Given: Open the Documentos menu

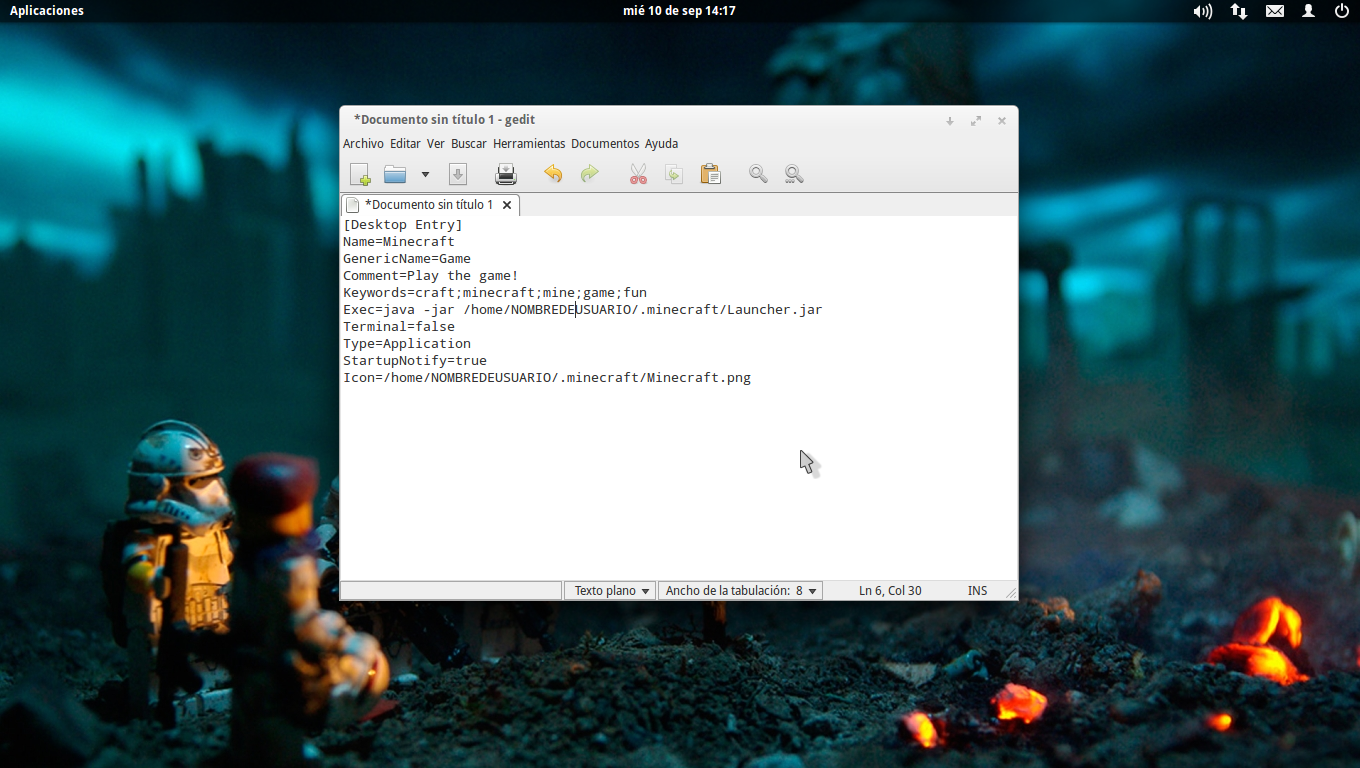Looking at the screenshot, I should coord(605,144).
